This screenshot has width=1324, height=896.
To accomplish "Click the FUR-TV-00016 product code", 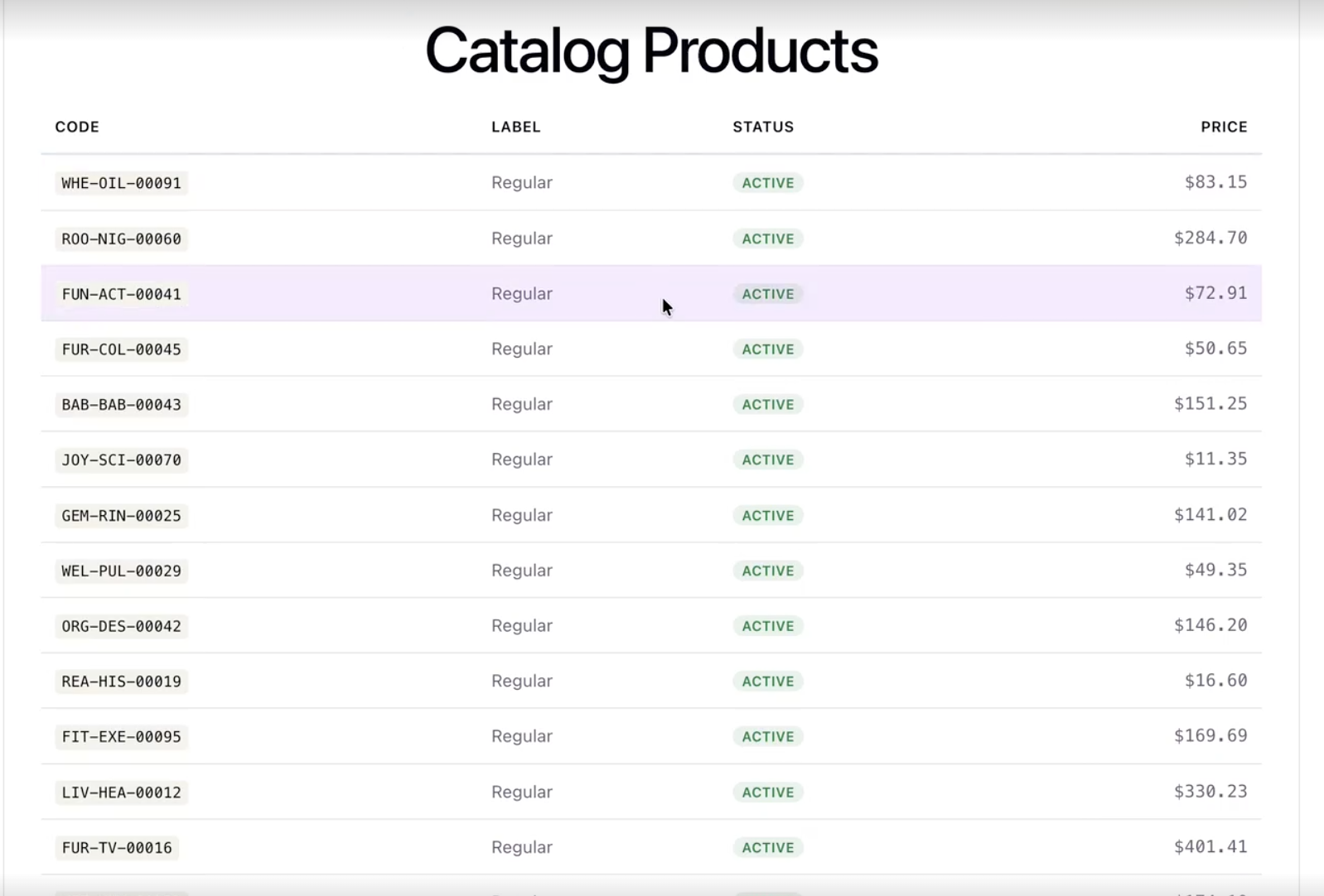I will (117, 848).
